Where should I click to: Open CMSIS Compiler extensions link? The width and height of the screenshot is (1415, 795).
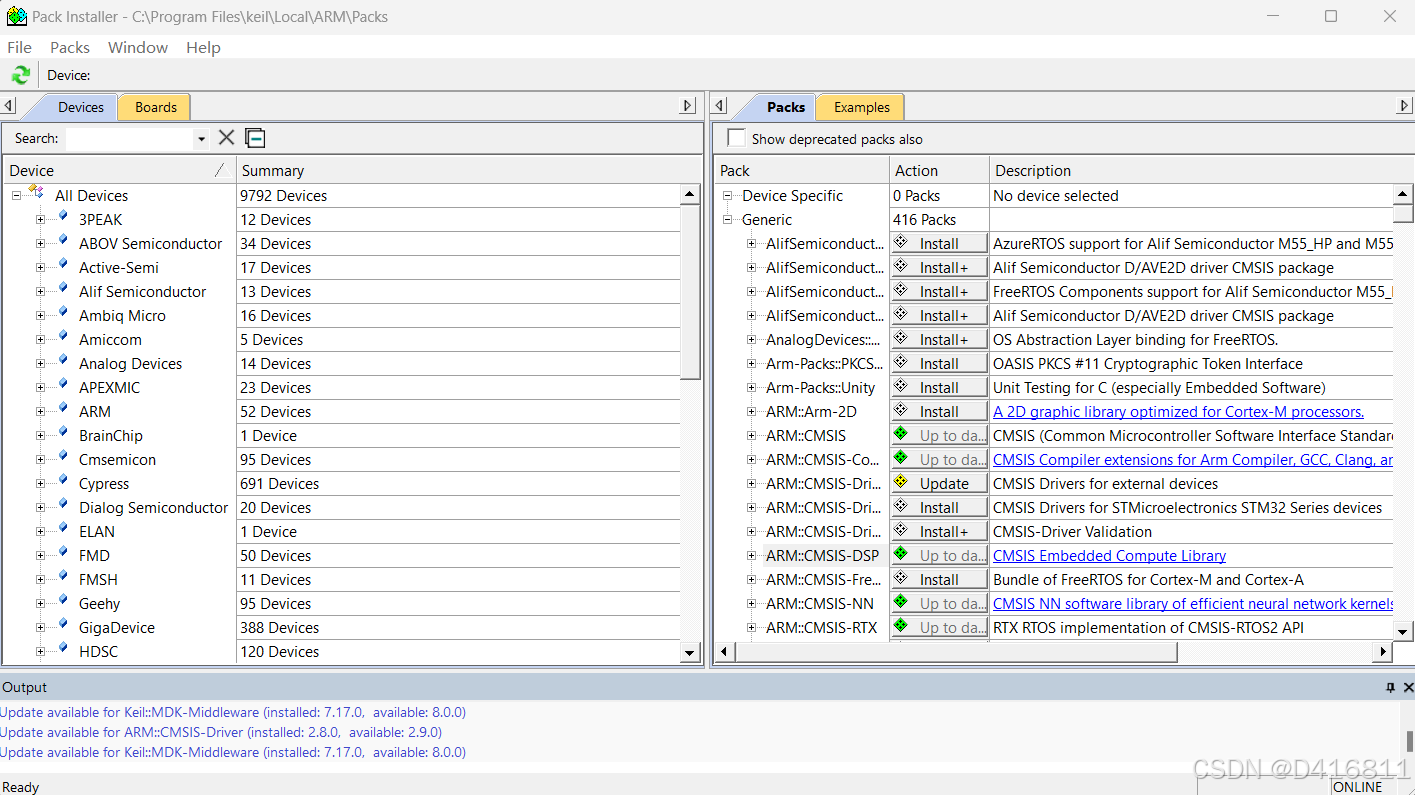coord(1192,460)
